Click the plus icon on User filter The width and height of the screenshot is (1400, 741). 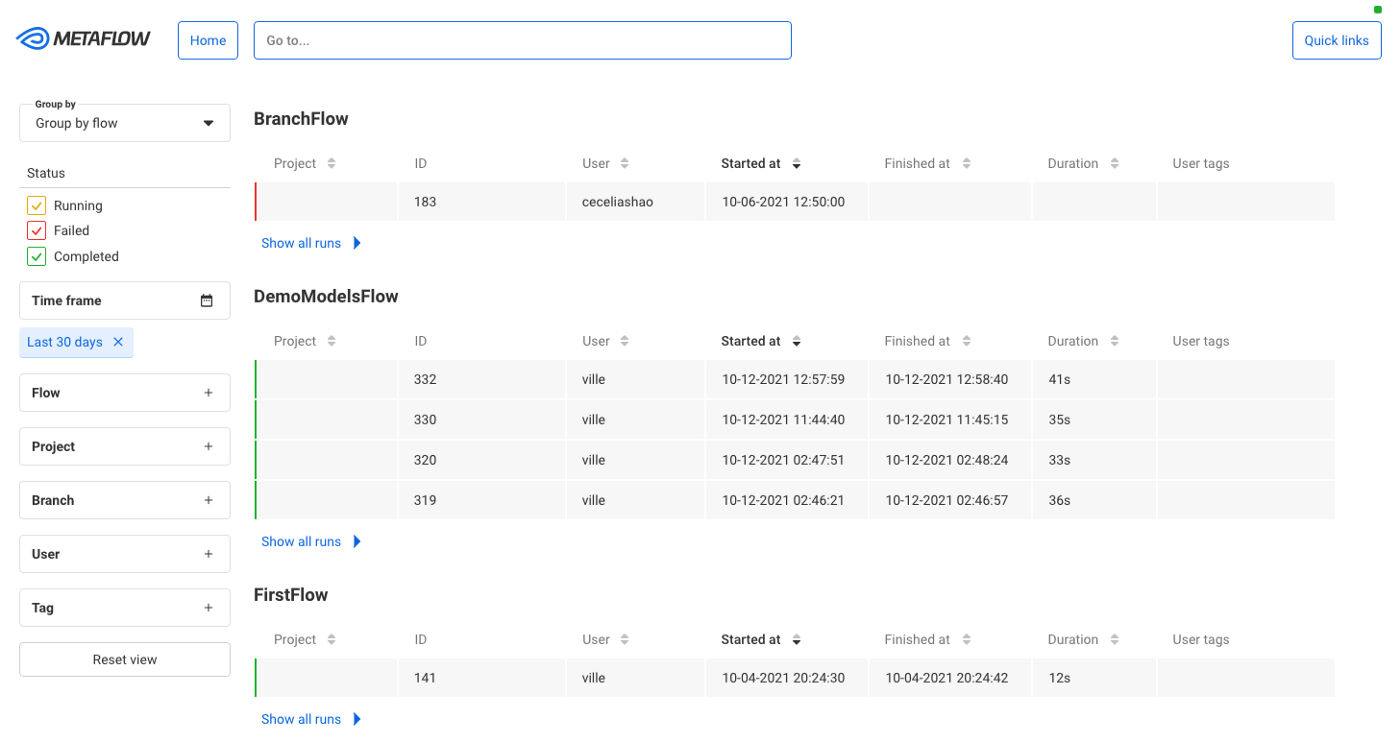[x=209, y=554]
